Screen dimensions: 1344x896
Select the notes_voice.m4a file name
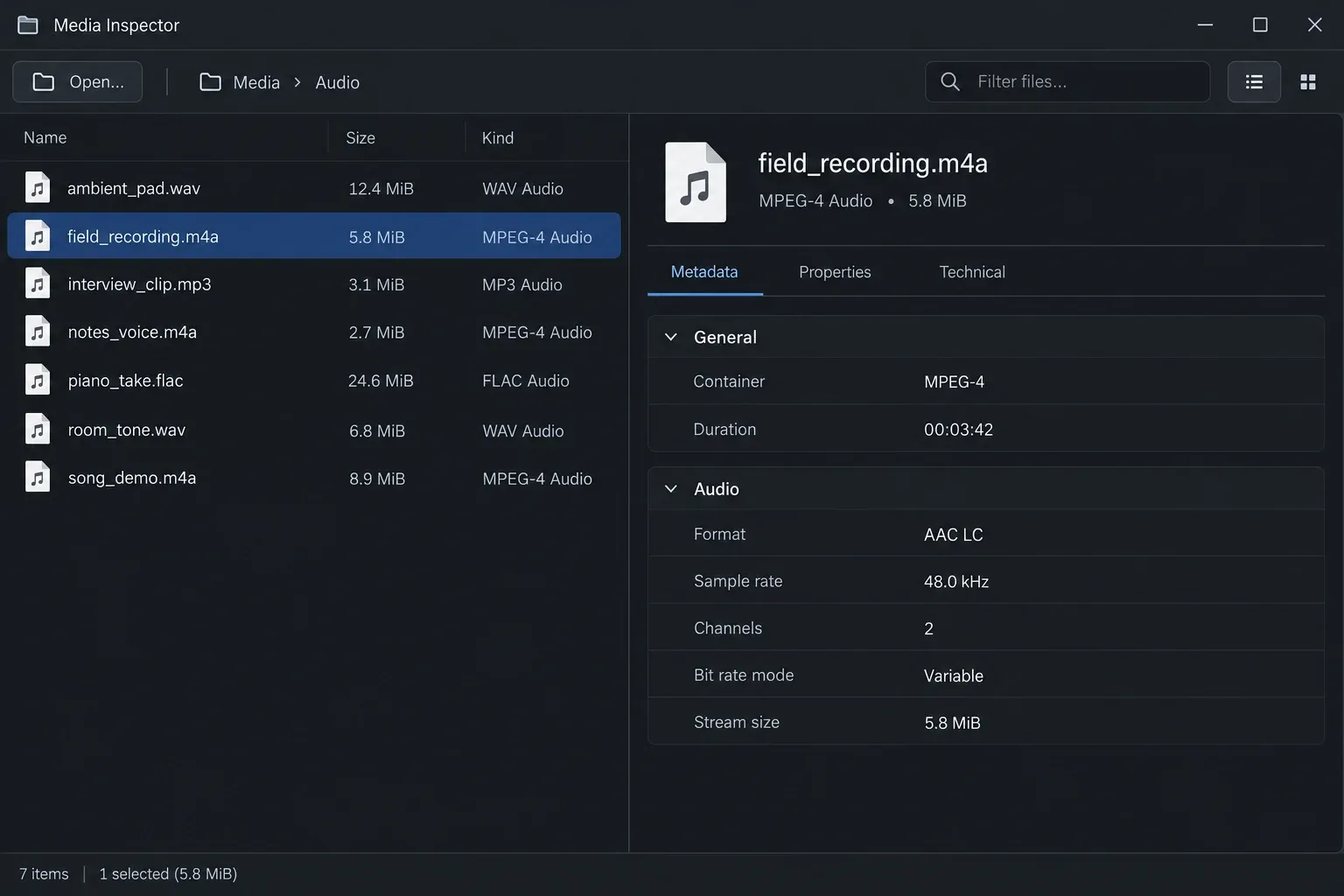[132, 332]
